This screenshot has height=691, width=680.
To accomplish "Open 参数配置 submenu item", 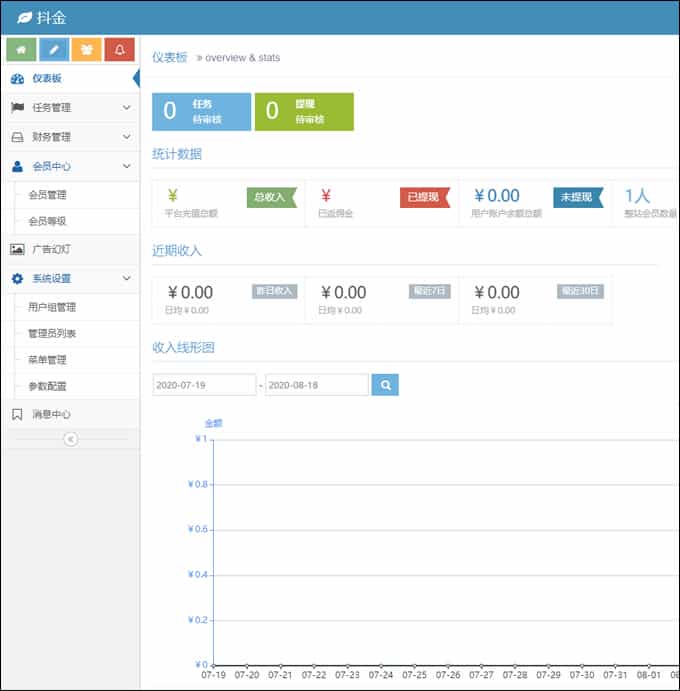I will click(47, 386).
